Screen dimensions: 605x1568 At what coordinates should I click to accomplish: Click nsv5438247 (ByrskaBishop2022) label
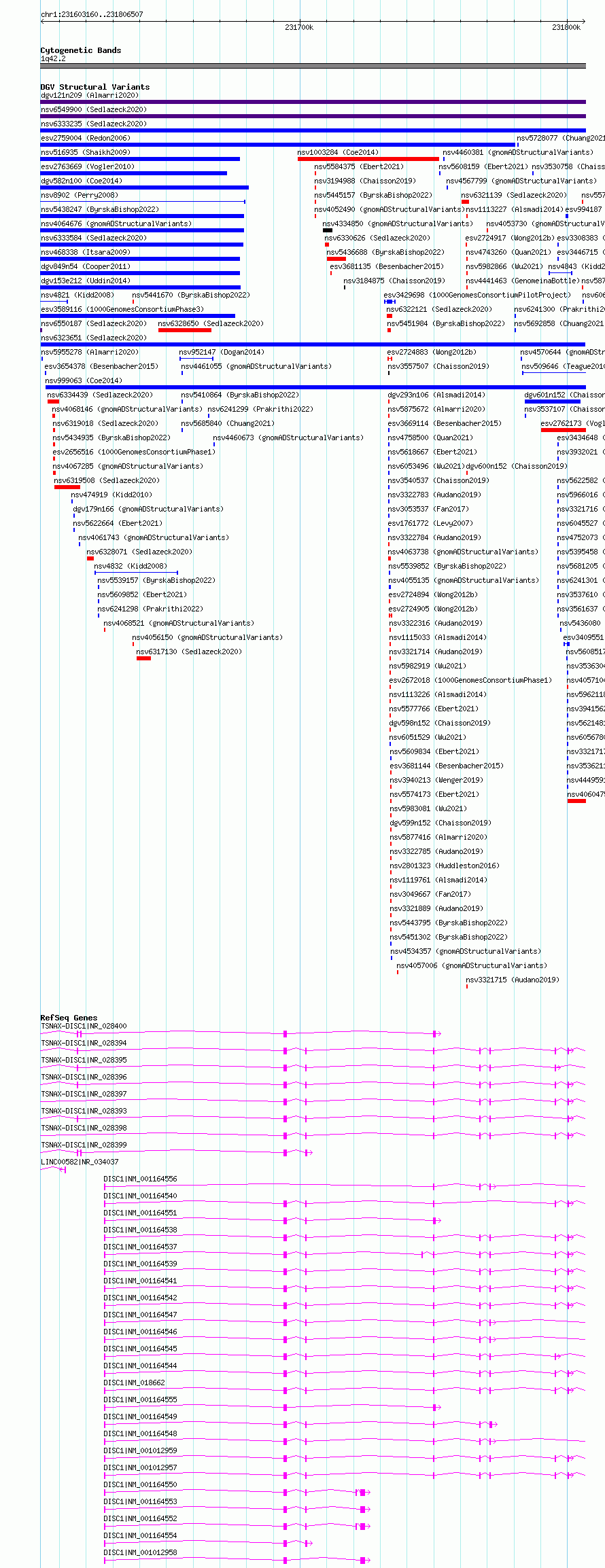[99, 209]
